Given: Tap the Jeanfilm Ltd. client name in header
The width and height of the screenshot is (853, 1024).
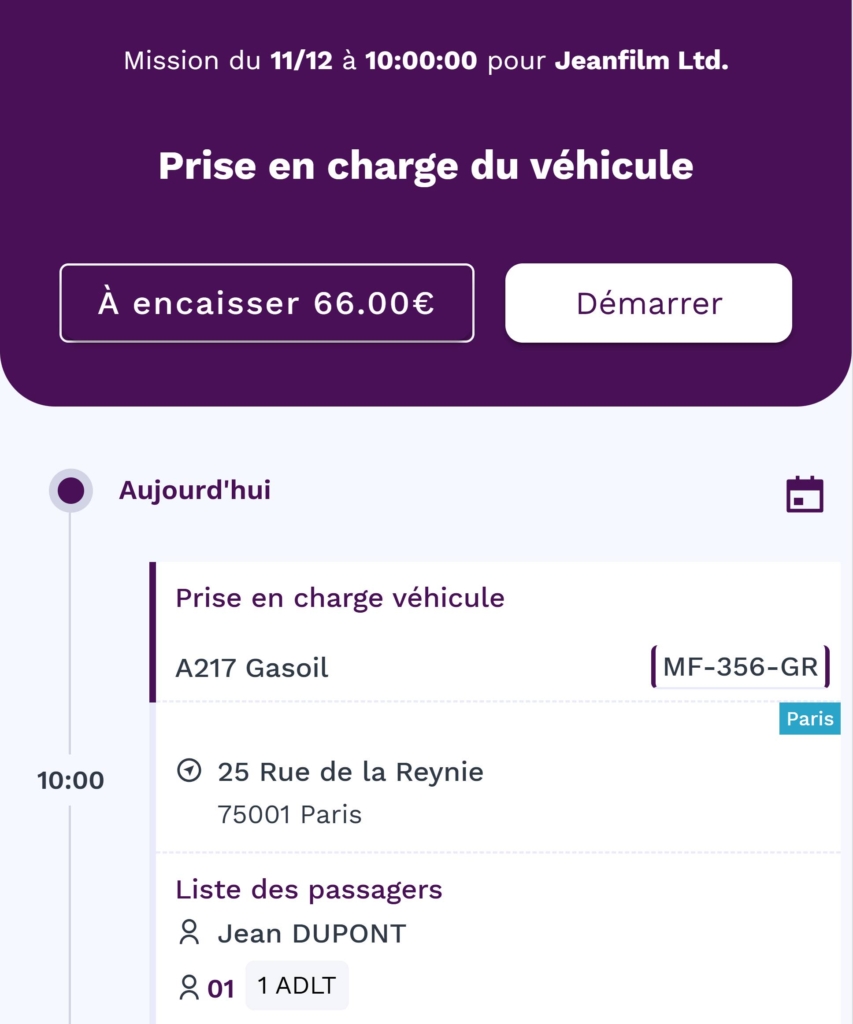Looking at the screenshot, I should tap(642, 61).
